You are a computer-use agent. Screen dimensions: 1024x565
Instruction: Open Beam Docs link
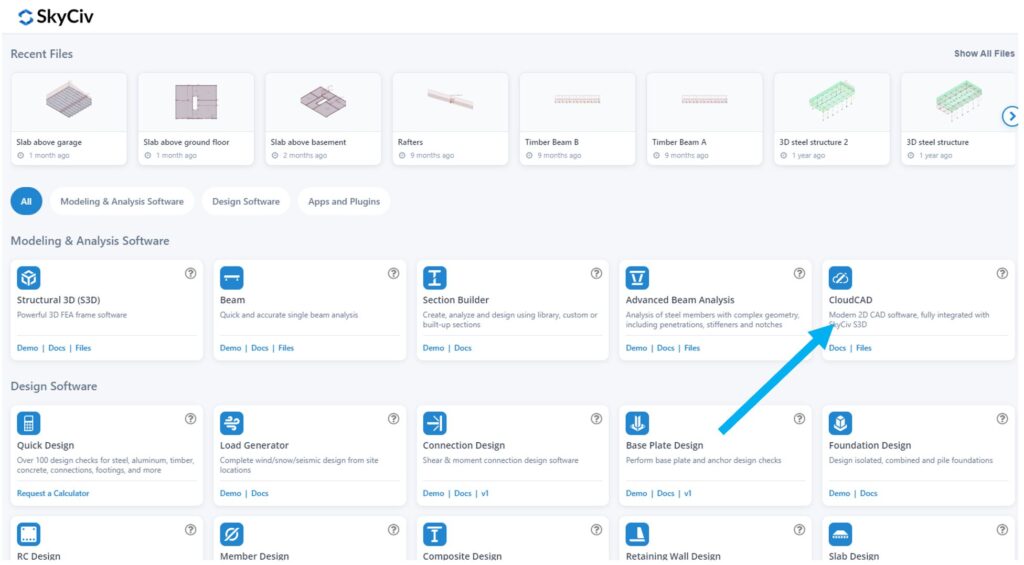[260, 348]
